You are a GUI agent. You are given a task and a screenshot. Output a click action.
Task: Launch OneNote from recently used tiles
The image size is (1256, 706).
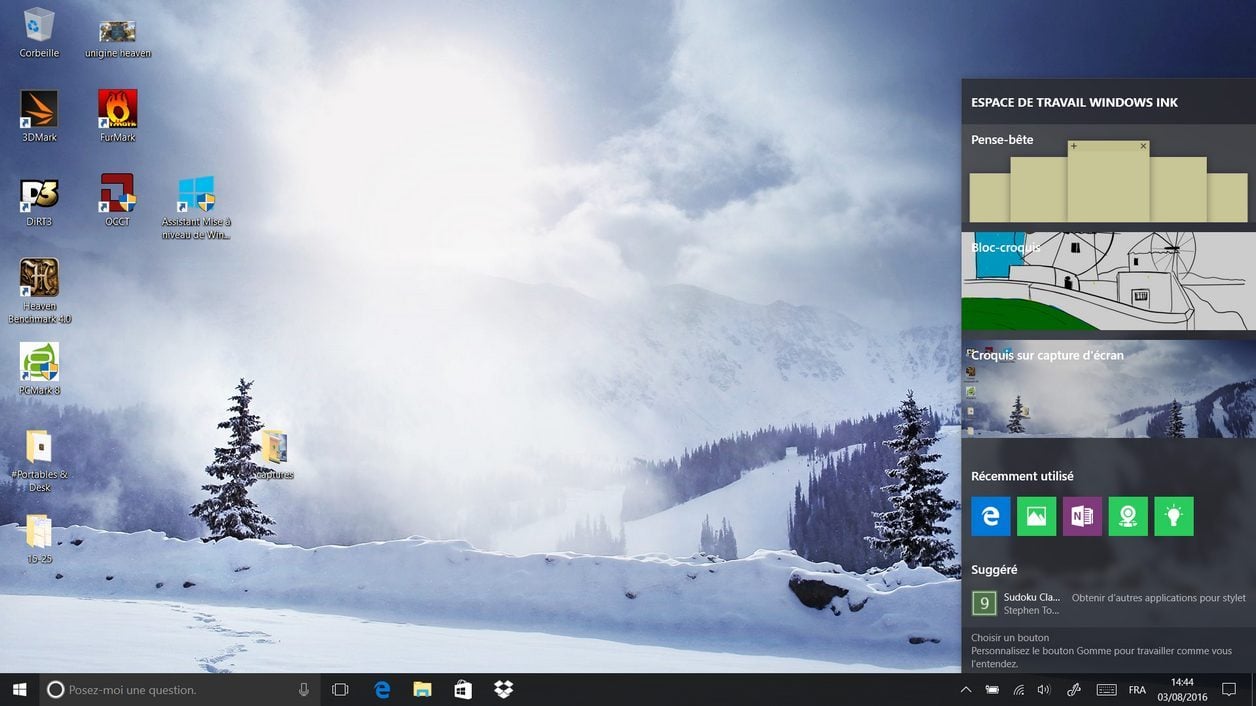click(x=1082, y=516)
